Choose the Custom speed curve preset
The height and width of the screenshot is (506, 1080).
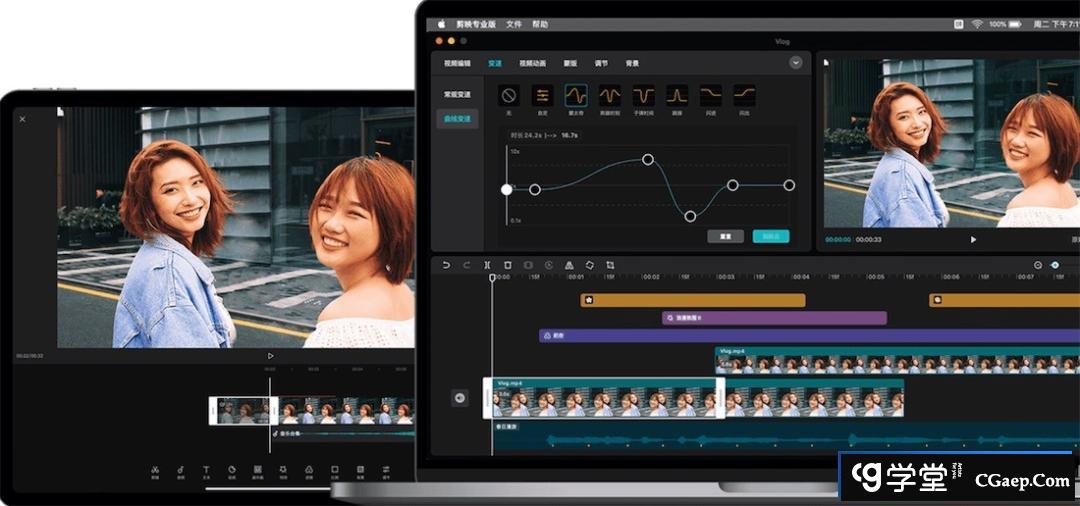(542, 96)
